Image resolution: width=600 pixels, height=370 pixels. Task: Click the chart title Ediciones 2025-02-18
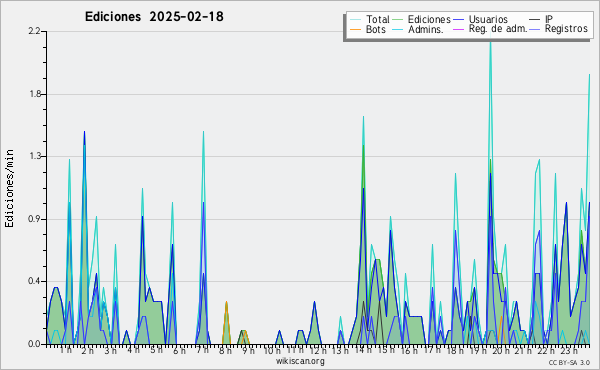tap(154, 17)
